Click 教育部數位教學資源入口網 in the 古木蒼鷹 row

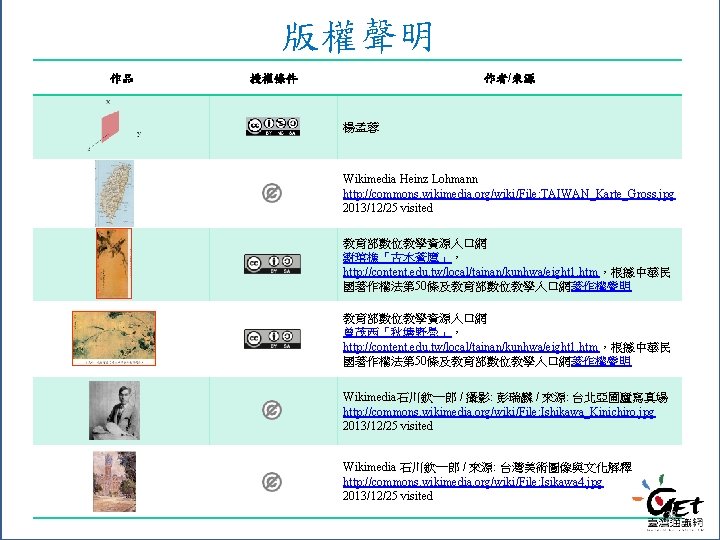coord(415,243)
